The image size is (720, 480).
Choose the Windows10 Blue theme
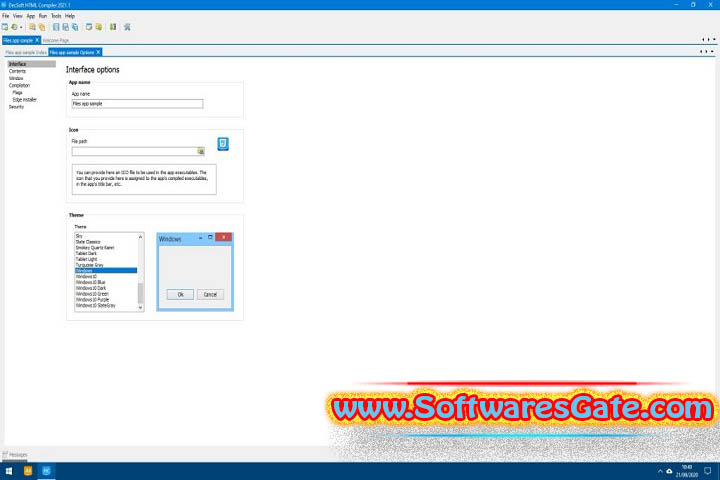point(106,282)
